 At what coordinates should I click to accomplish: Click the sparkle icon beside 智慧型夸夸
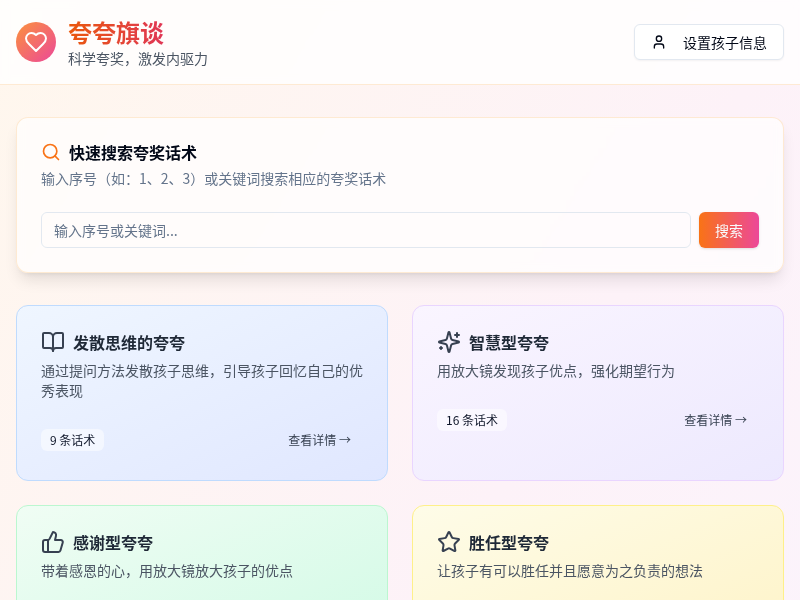click(x=448, y=342)
